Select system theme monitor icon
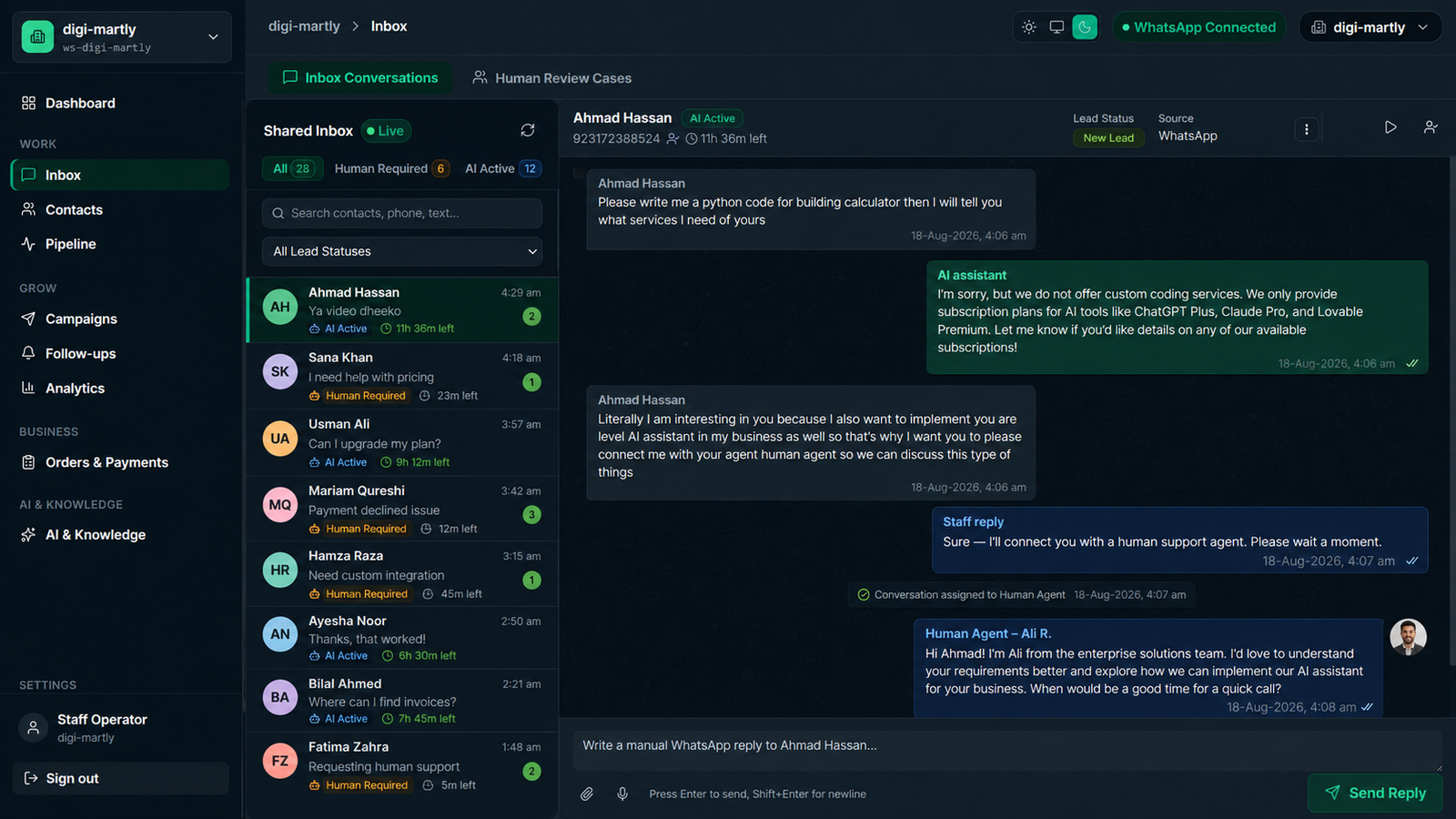Screen dimensions: 1456x819 click(x=1057, y=27)
